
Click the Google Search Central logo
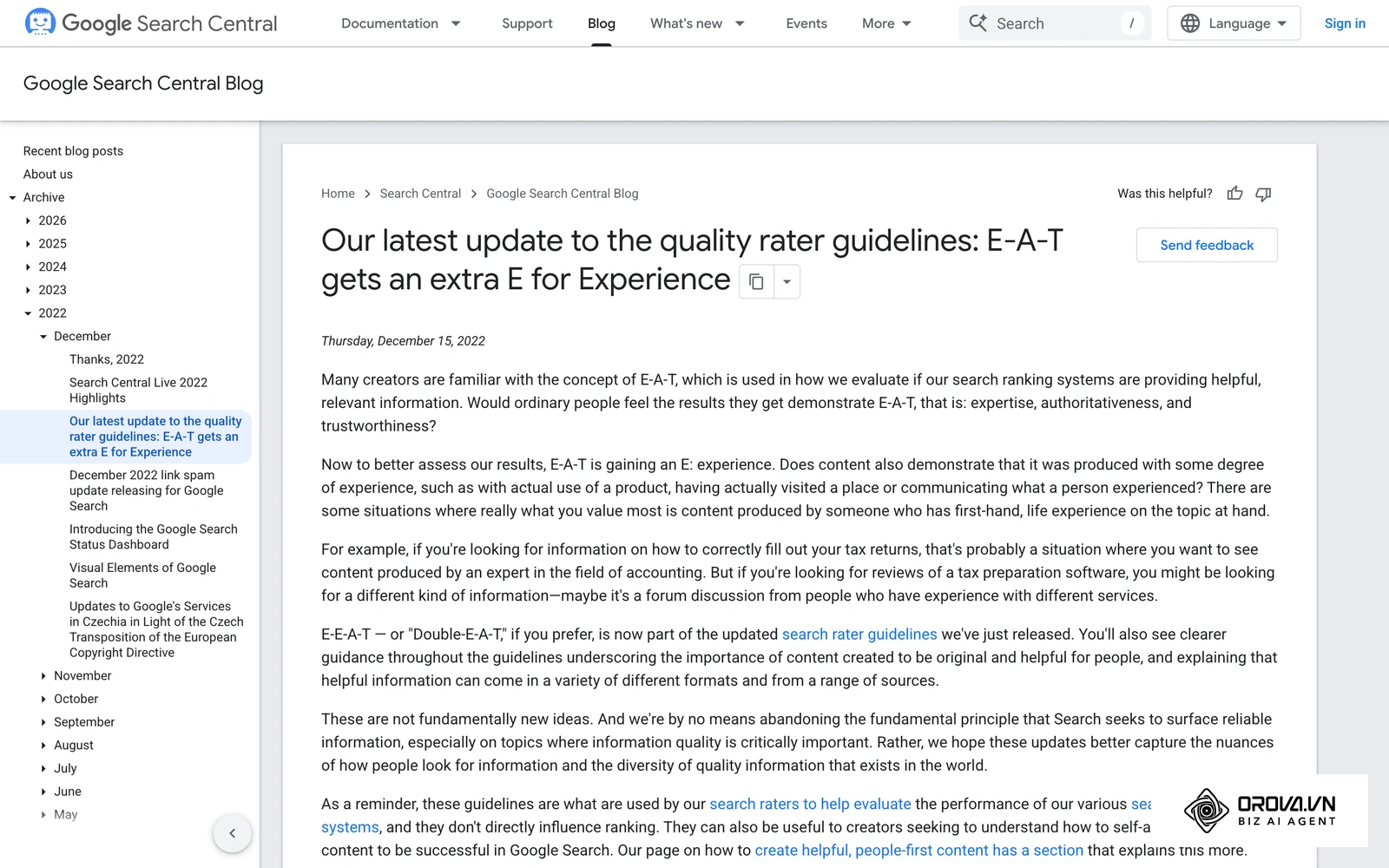pyautogui.click(x=151, y=23)
